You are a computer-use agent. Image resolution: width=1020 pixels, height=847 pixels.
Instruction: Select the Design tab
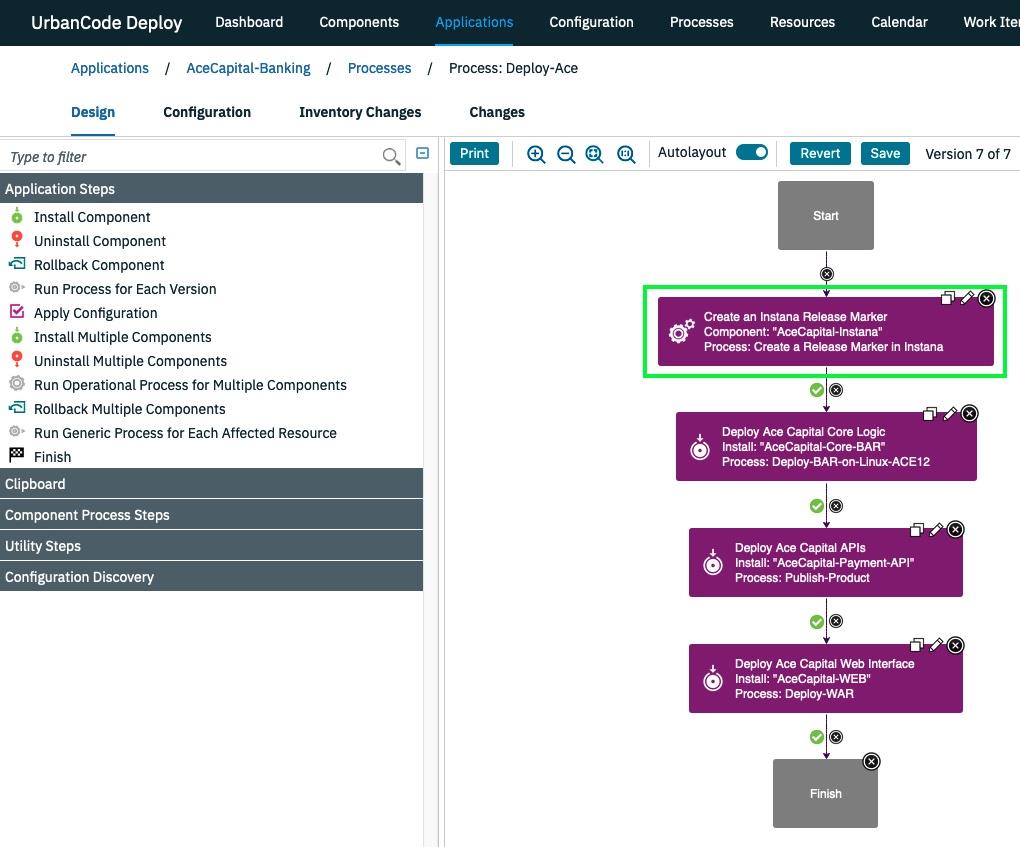coord(93,112)
